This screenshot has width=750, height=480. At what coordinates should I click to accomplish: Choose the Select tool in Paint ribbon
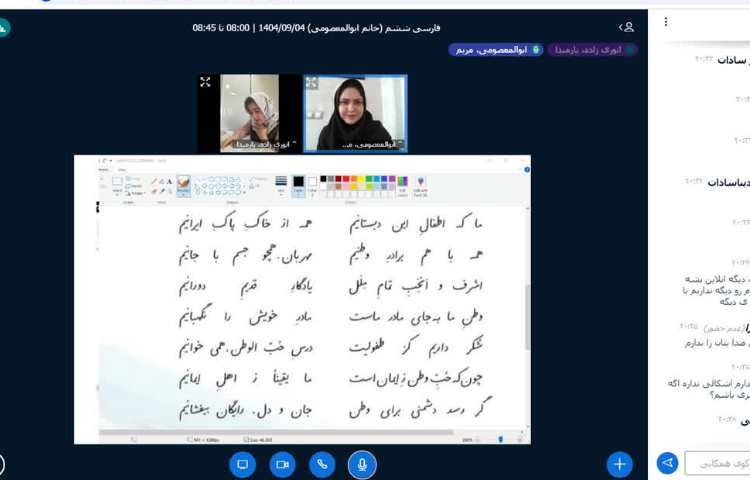point(117,185)
